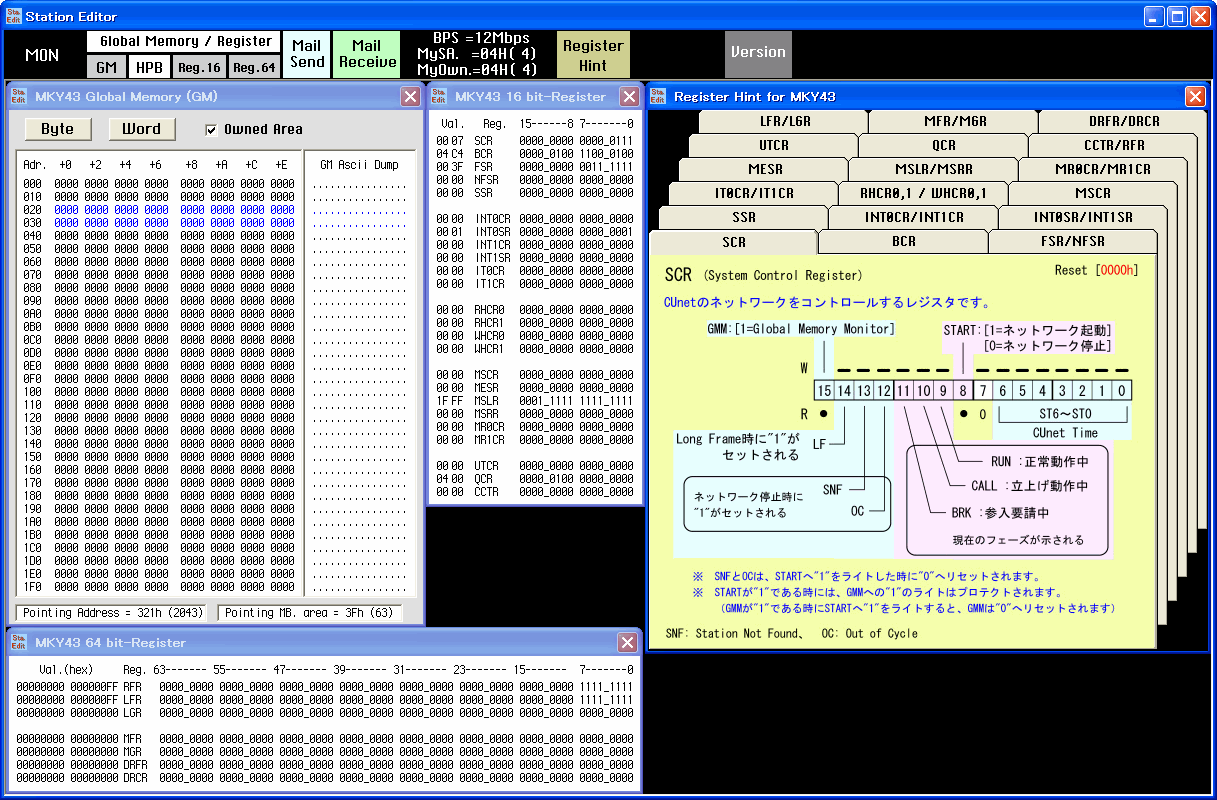Click the Pointing Address status field
The height and width of the screenshot is (800, 1217).
[113, 613]
